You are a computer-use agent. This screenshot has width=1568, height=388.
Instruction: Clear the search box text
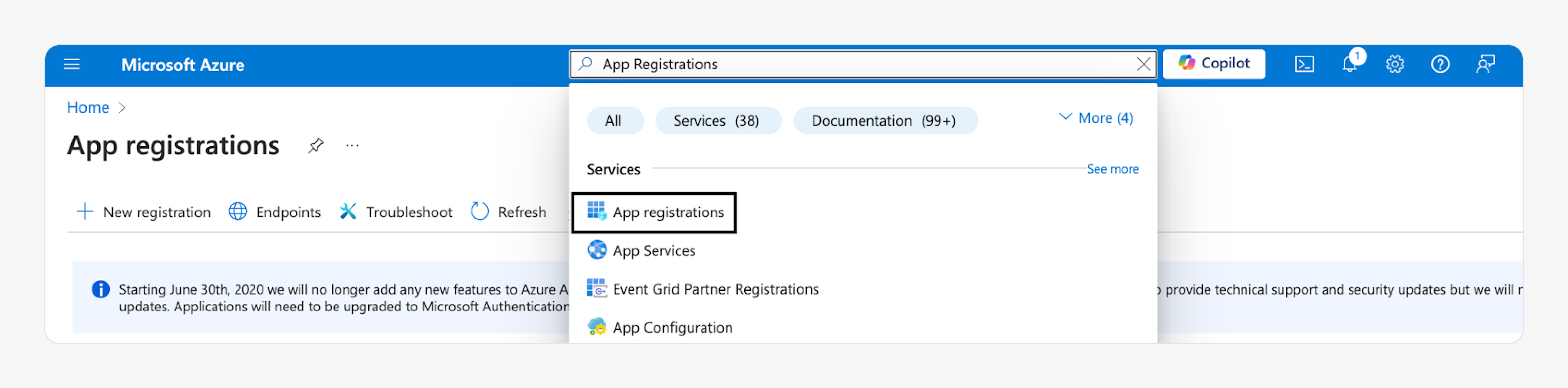[x=1143, y=65]
